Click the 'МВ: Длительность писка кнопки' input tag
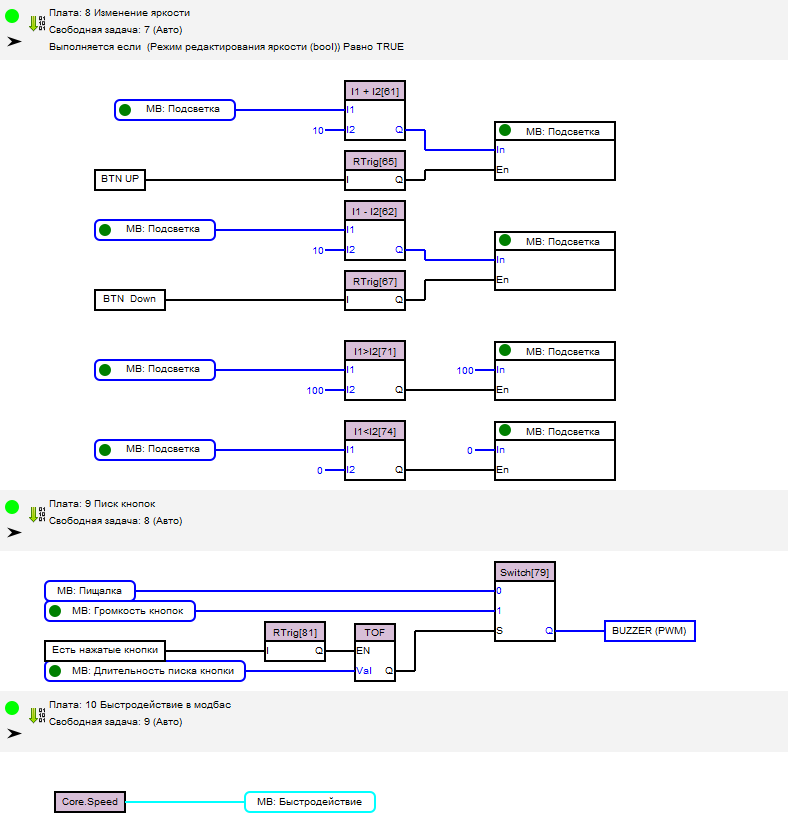 [145, 671]
